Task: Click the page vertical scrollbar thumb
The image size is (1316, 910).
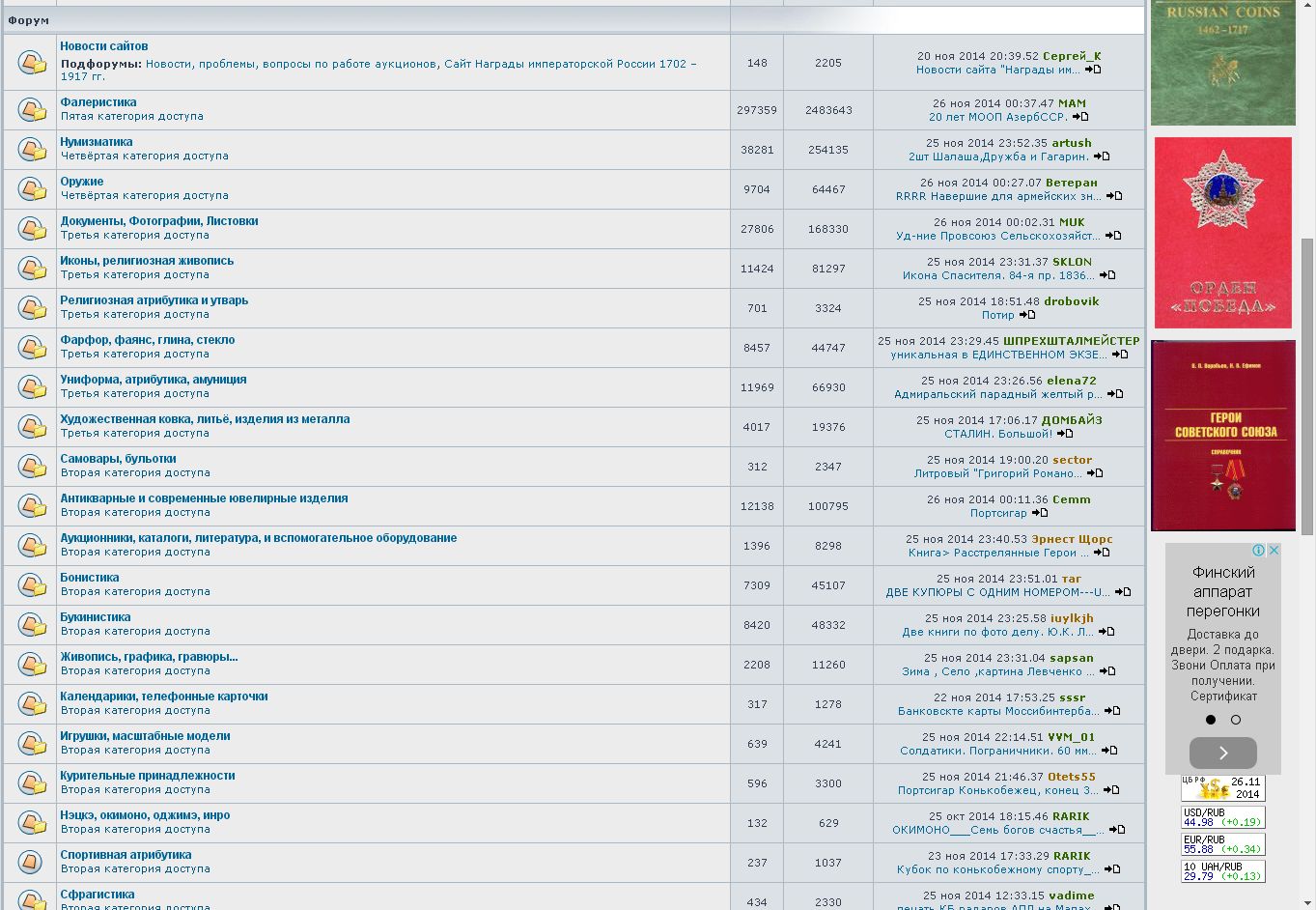Action: pyautogui.click(x=1307, y=386)
